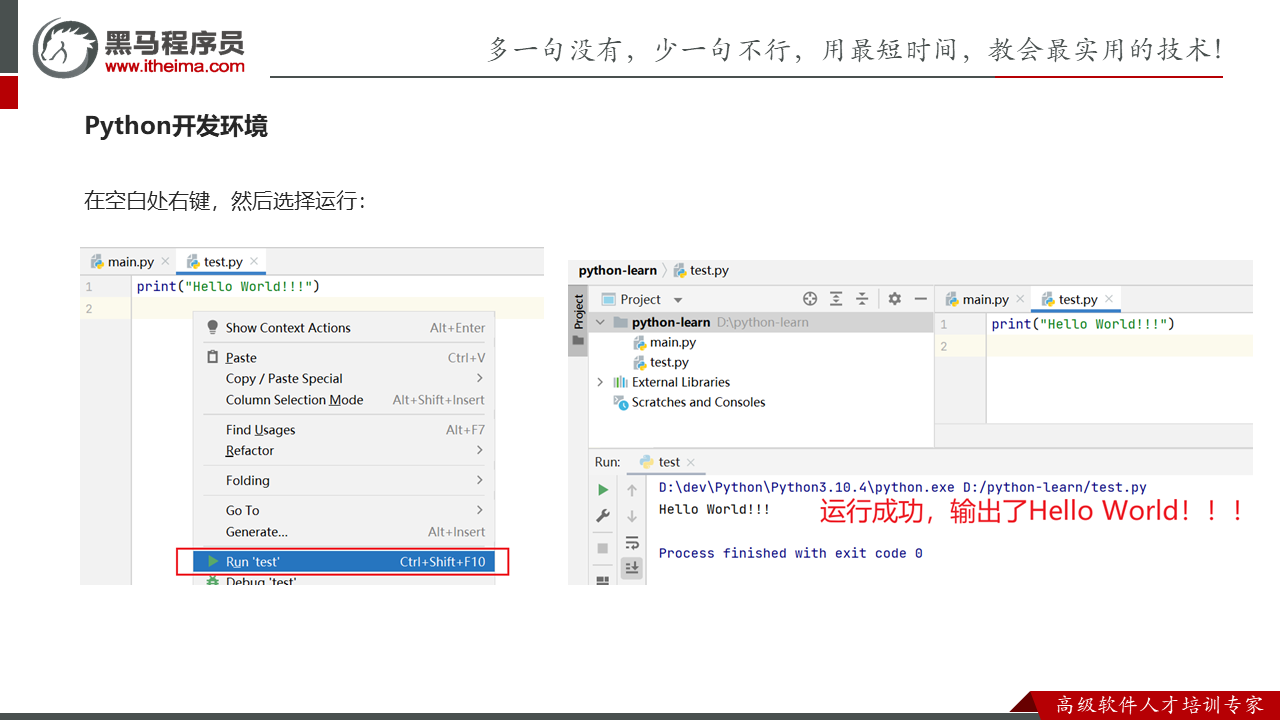Click python-learn in the breadcrumb bar

617,270
